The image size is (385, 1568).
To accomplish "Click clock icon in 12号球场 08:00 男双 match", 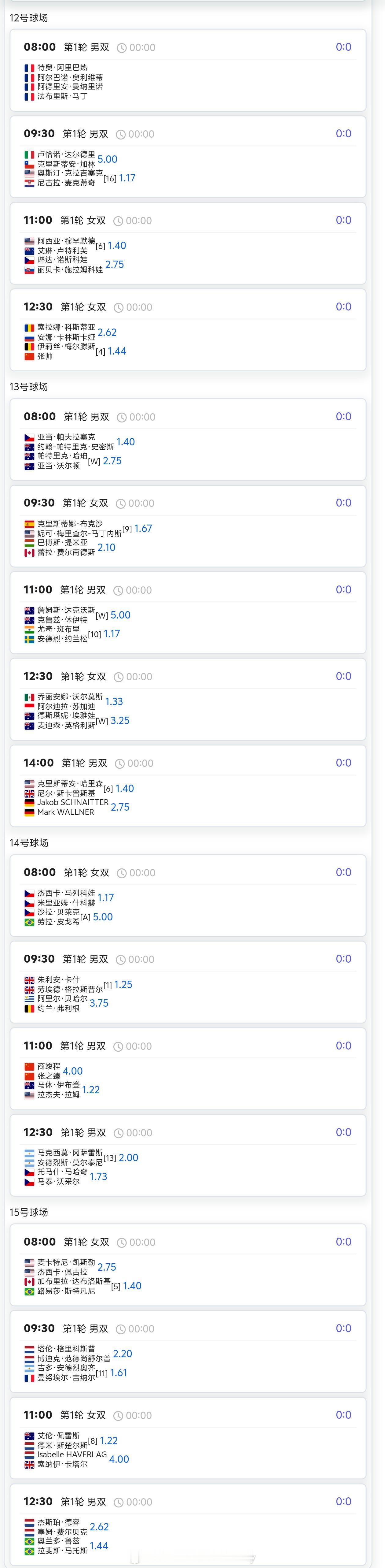I will click(x=122, y=47).
